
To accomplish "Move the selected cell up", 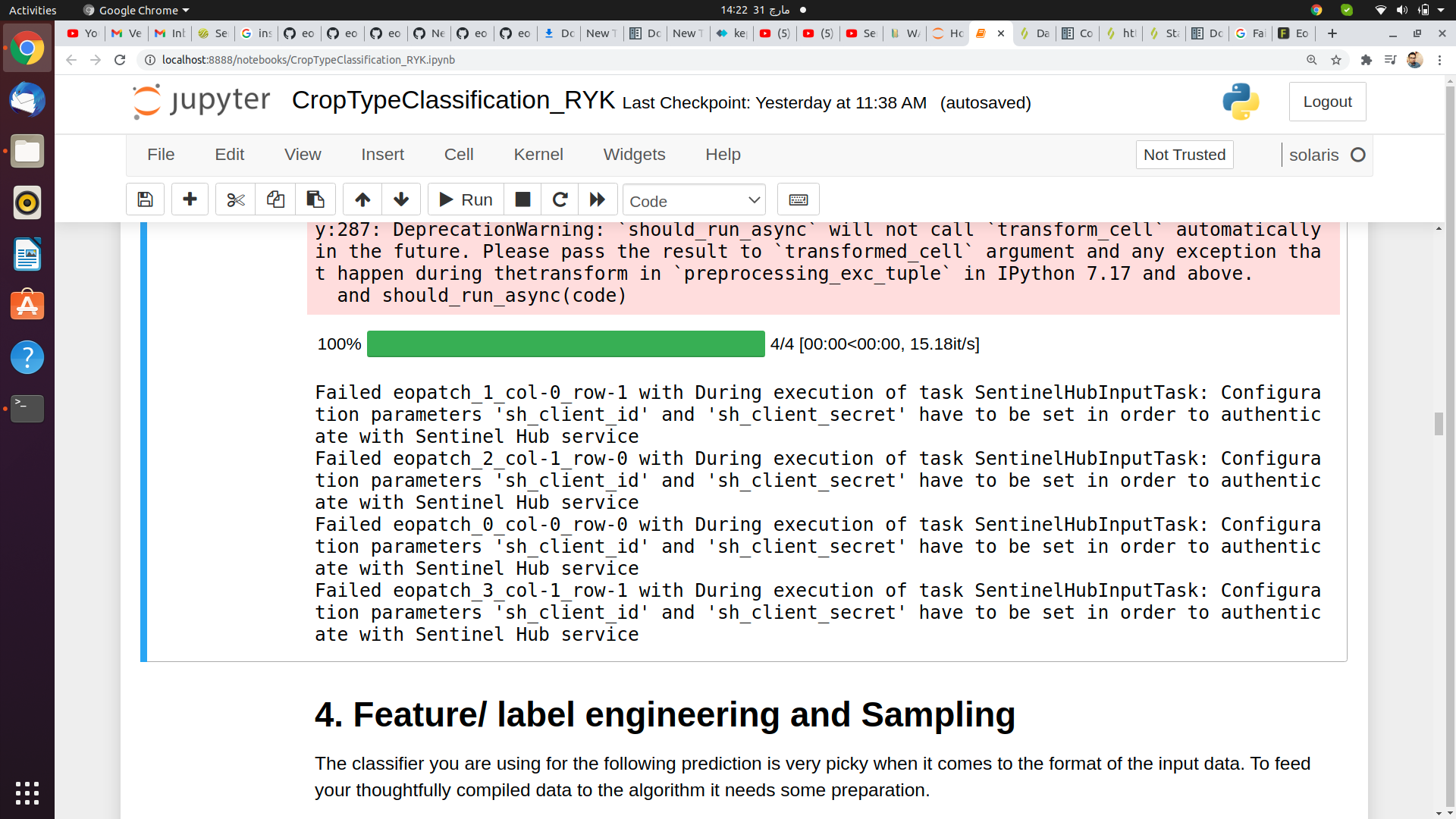I will pyautogui.click(x=362, y=199).
